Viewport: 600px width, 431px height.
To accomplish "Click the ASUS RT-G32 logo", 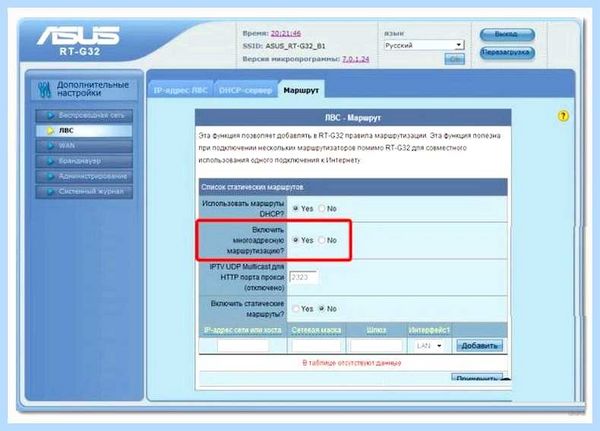I will [79, 41].
